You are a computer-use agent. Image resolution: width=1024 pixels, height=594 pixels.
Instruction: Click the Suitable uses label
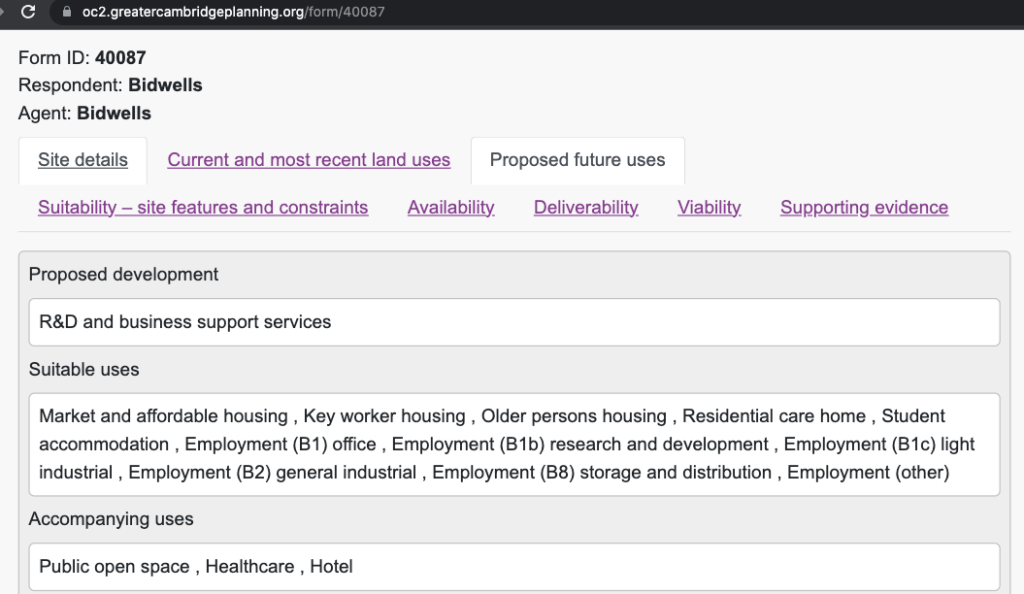[x=84, y=369]
